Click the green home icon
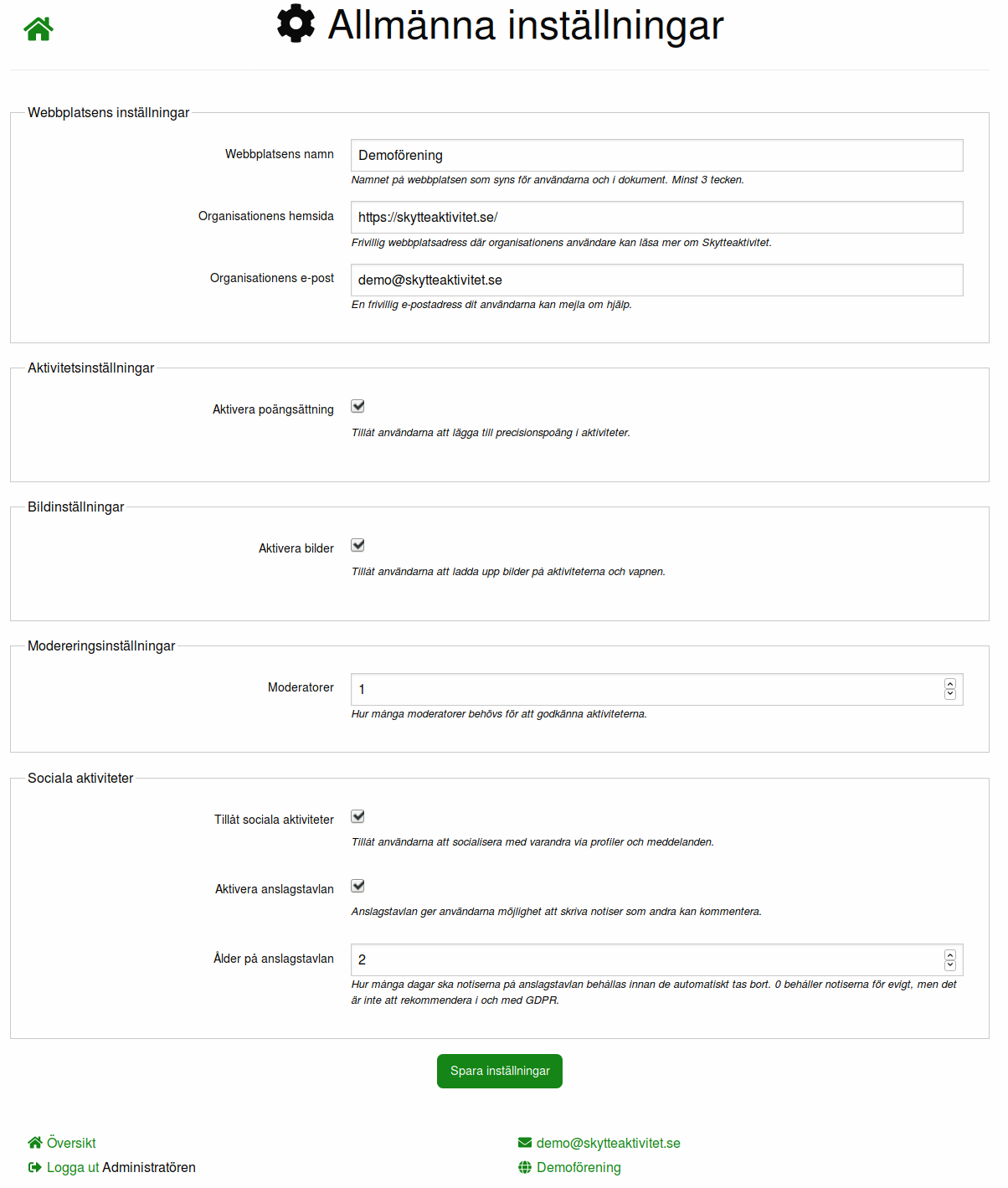Image resolution: width=1008 pixels, height=1188 pixels. coord(39,29)
